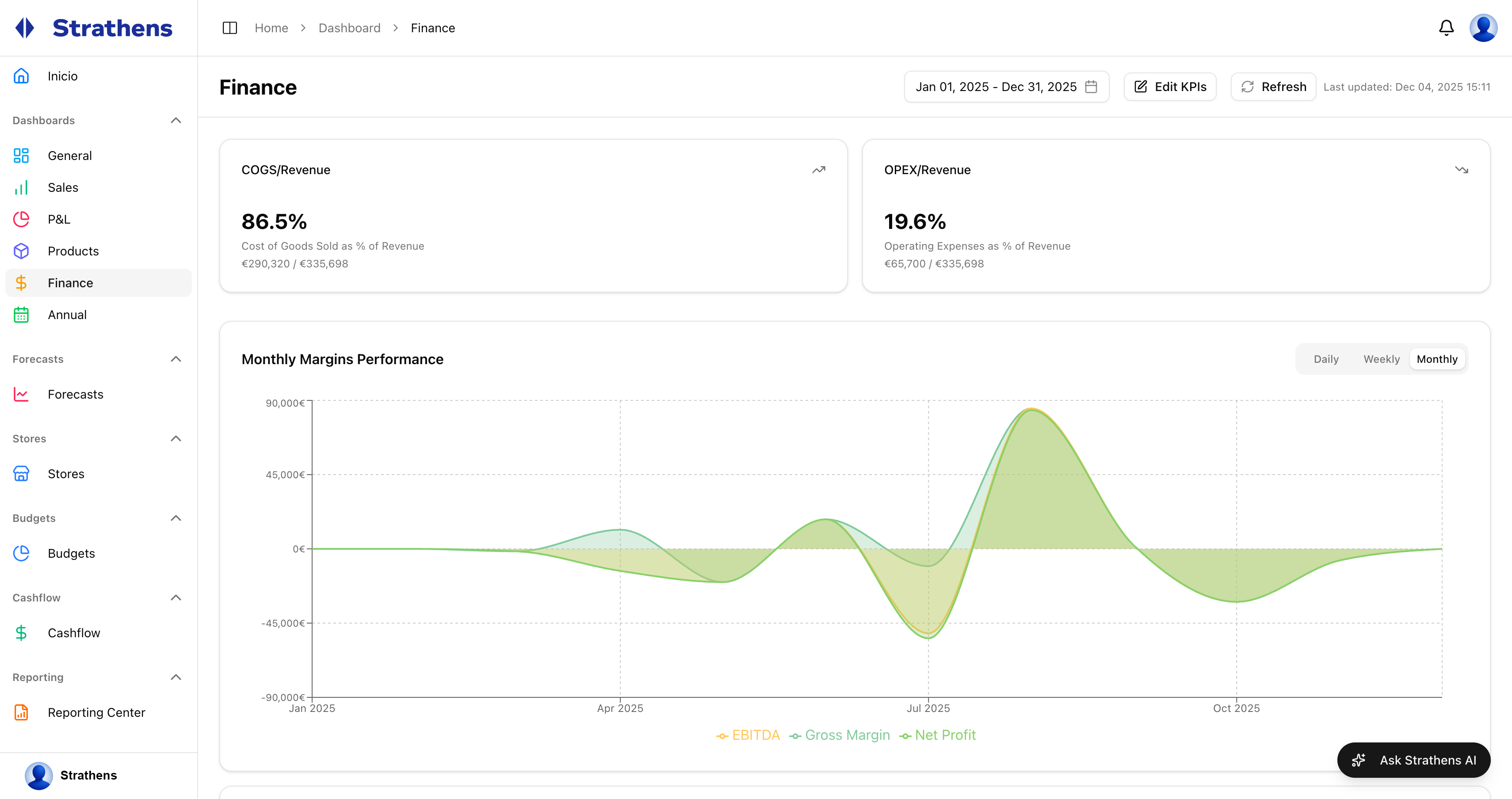Screen dimensions: 1512x799
Task: Collapse the Cashflow section chevron
Action: 176,598
